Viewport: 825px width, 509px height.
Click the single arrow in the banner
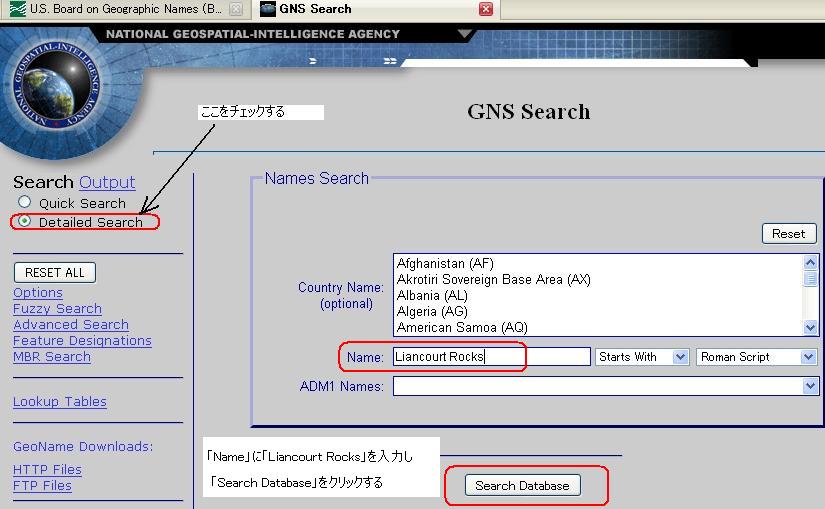313,61
